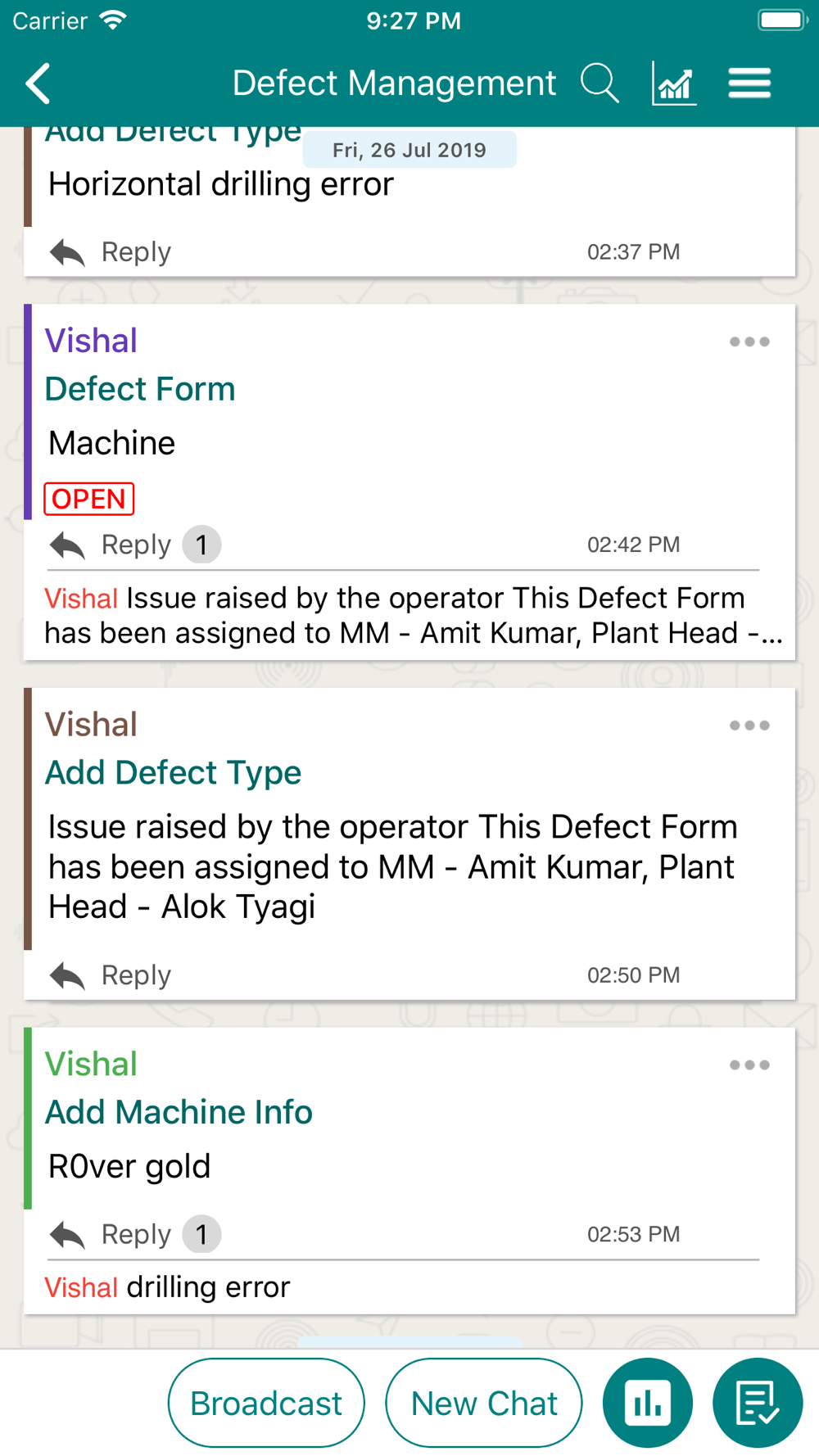
Task: Reply to the 02:50 PM Add Defect Type message
Action: [x=110, y=975]
